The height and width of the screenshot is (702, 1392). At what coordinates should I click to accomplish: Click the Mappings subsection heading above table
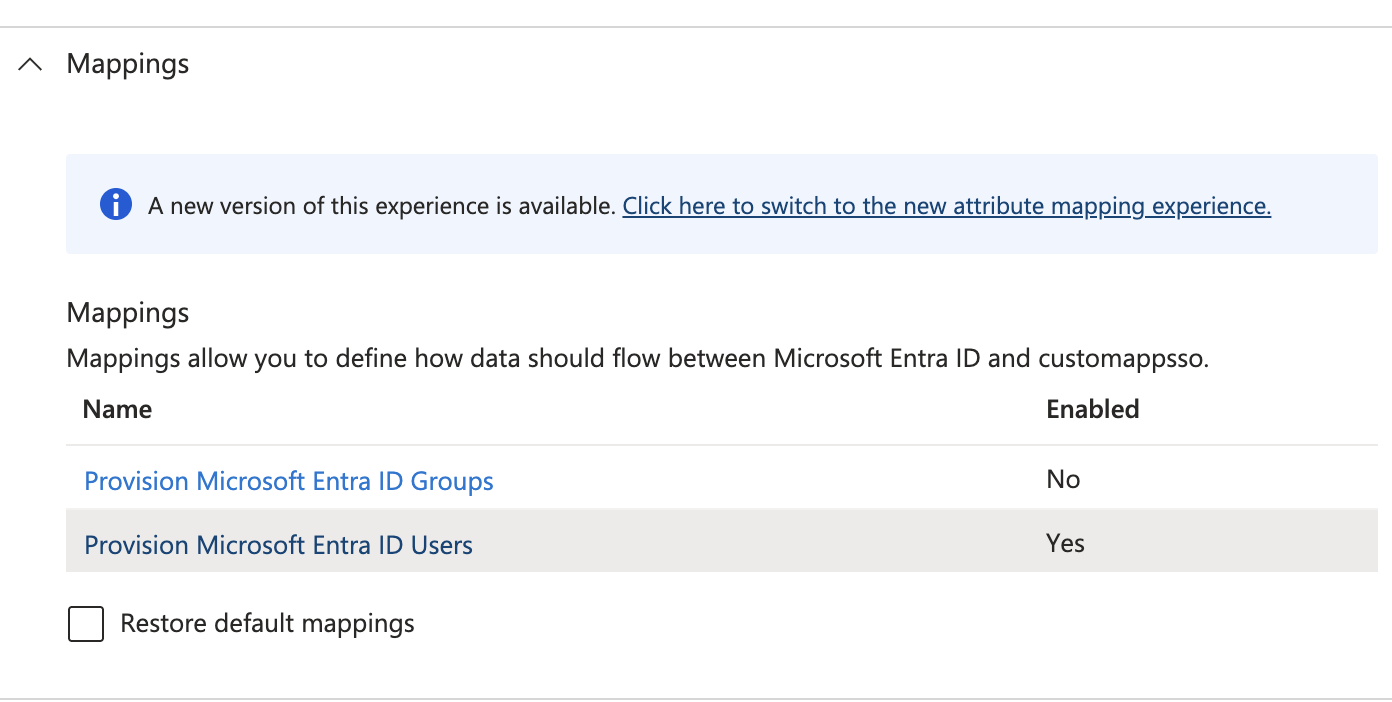tap(128, 313)
